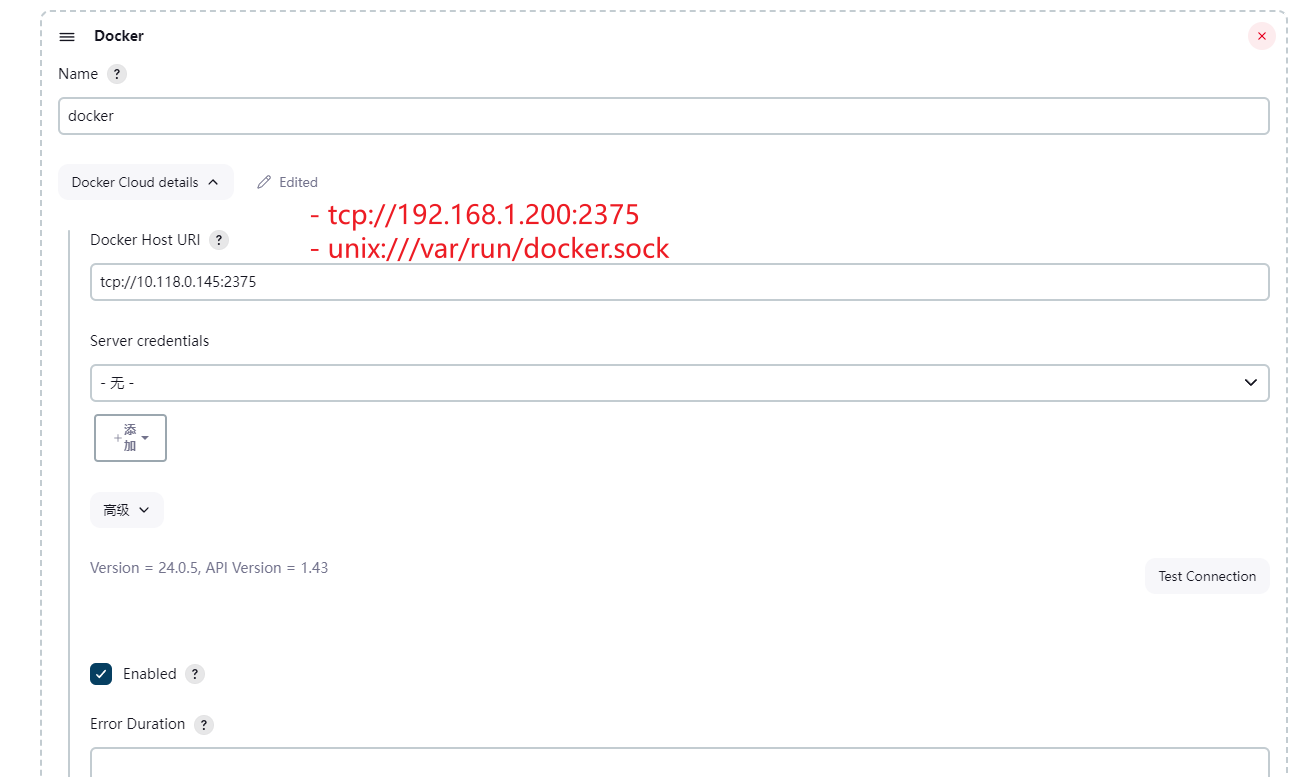Viewport: 1299px width, 777px height.
Task: Collapse the Docker Cloud details section
Action: (x=145, y=182)
